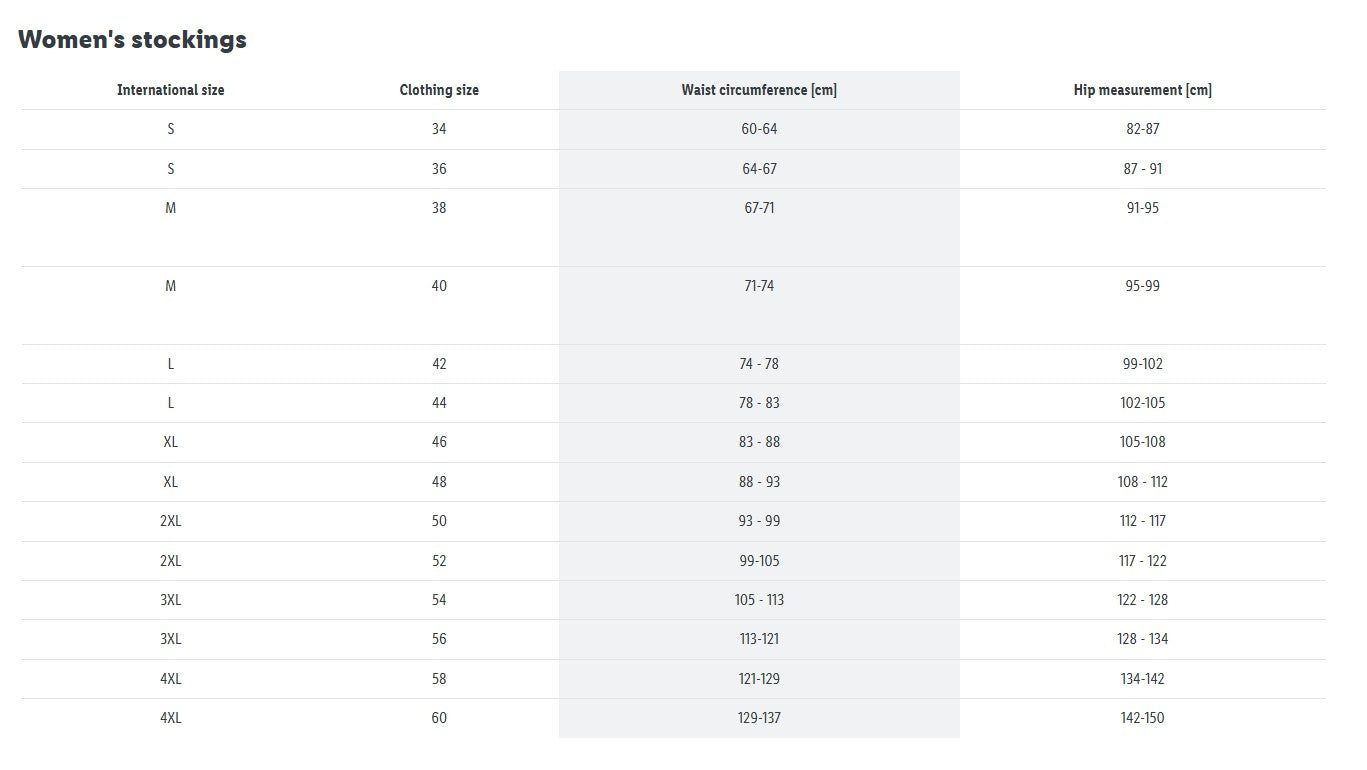
Task: Select clothing size 46 cell
Action: pyautogui.click(x=439, y=442)
